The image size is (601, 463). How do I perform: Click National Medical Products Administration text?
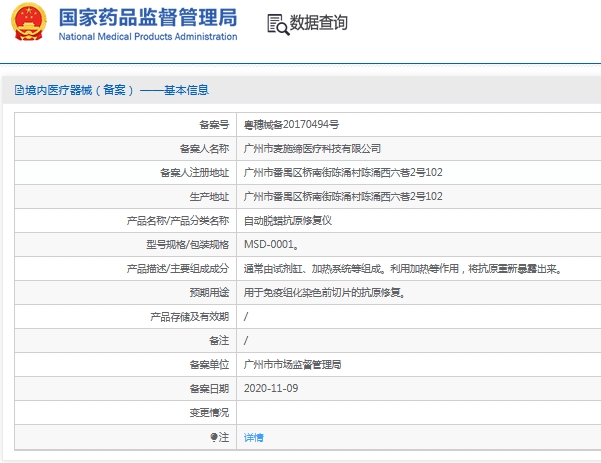pos(148,36)
